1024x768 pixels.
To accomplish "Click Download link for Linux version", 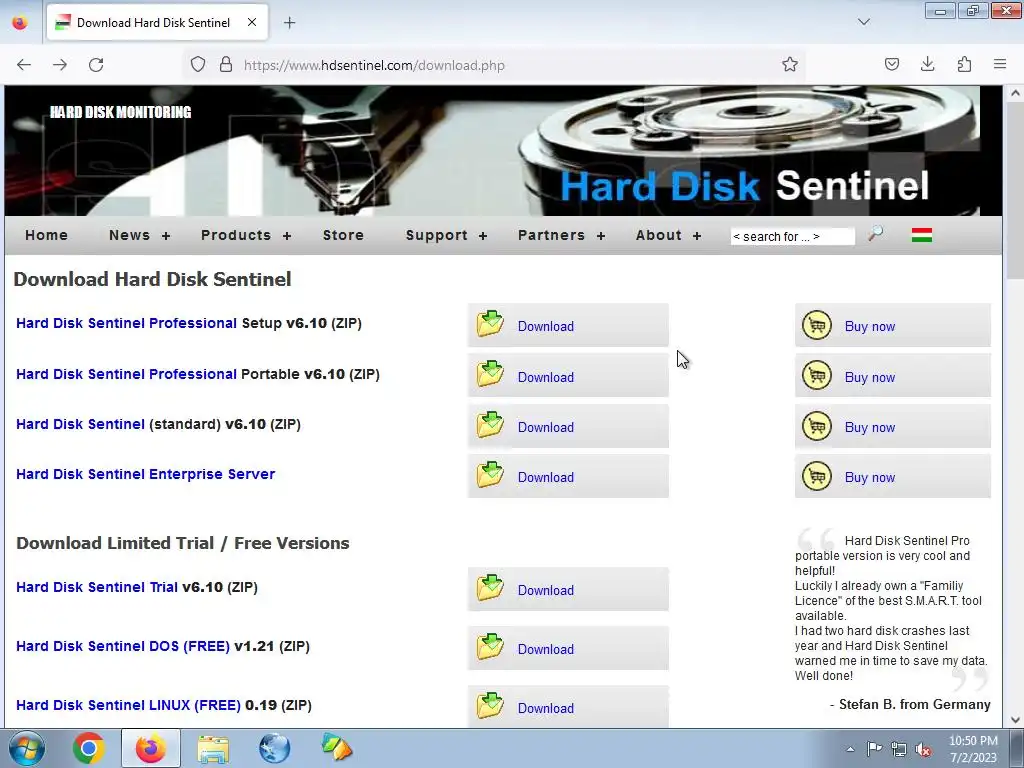I will [545, 709].
